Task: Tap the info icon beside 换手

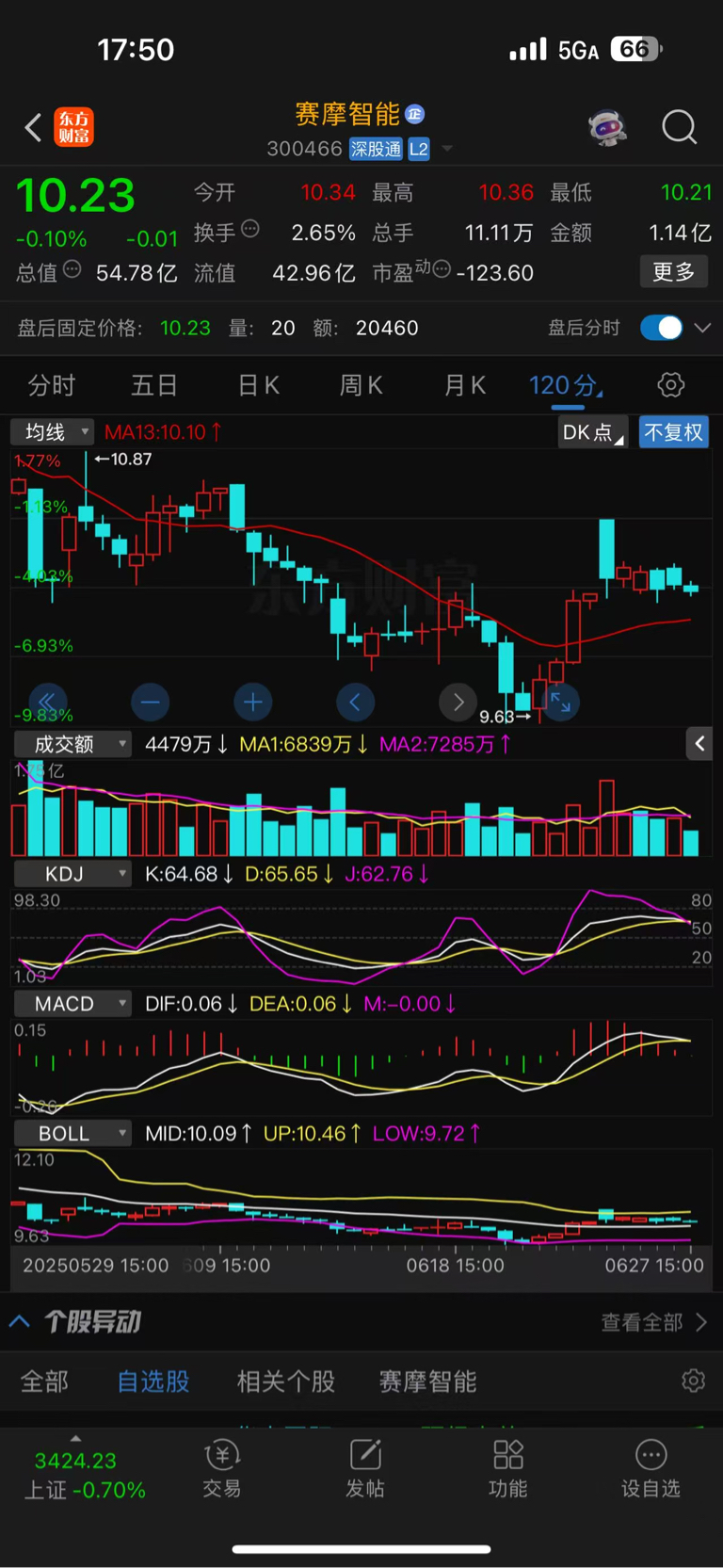Action: [x=250, y=228]
